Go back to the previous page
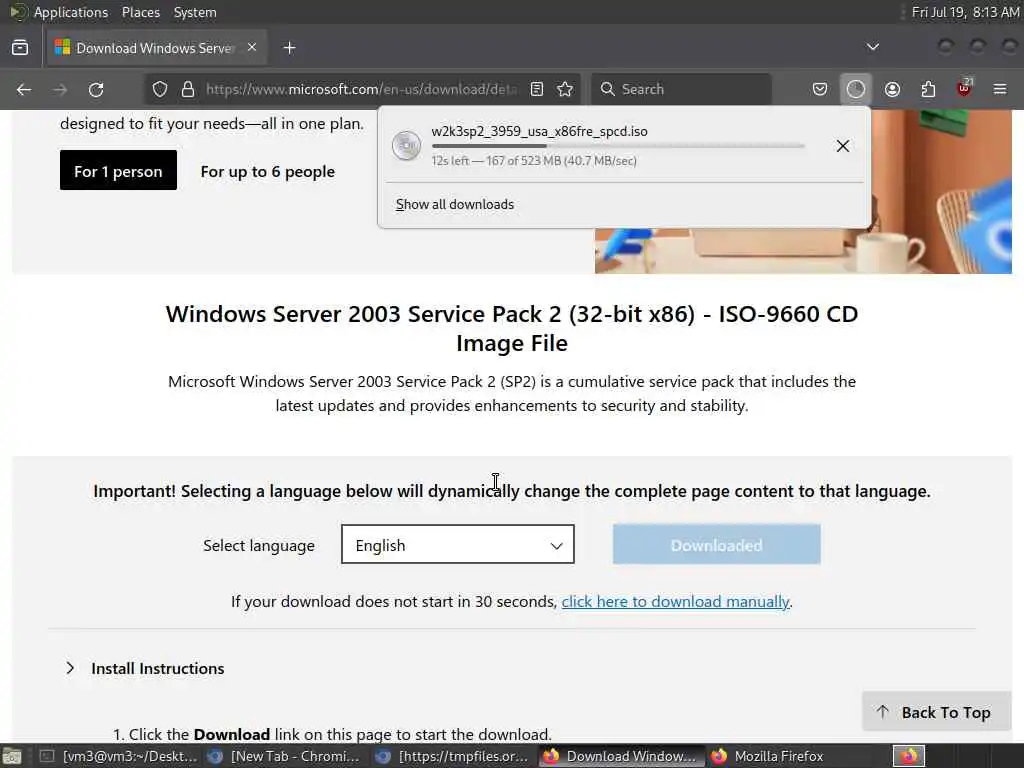 click(24, 89)
